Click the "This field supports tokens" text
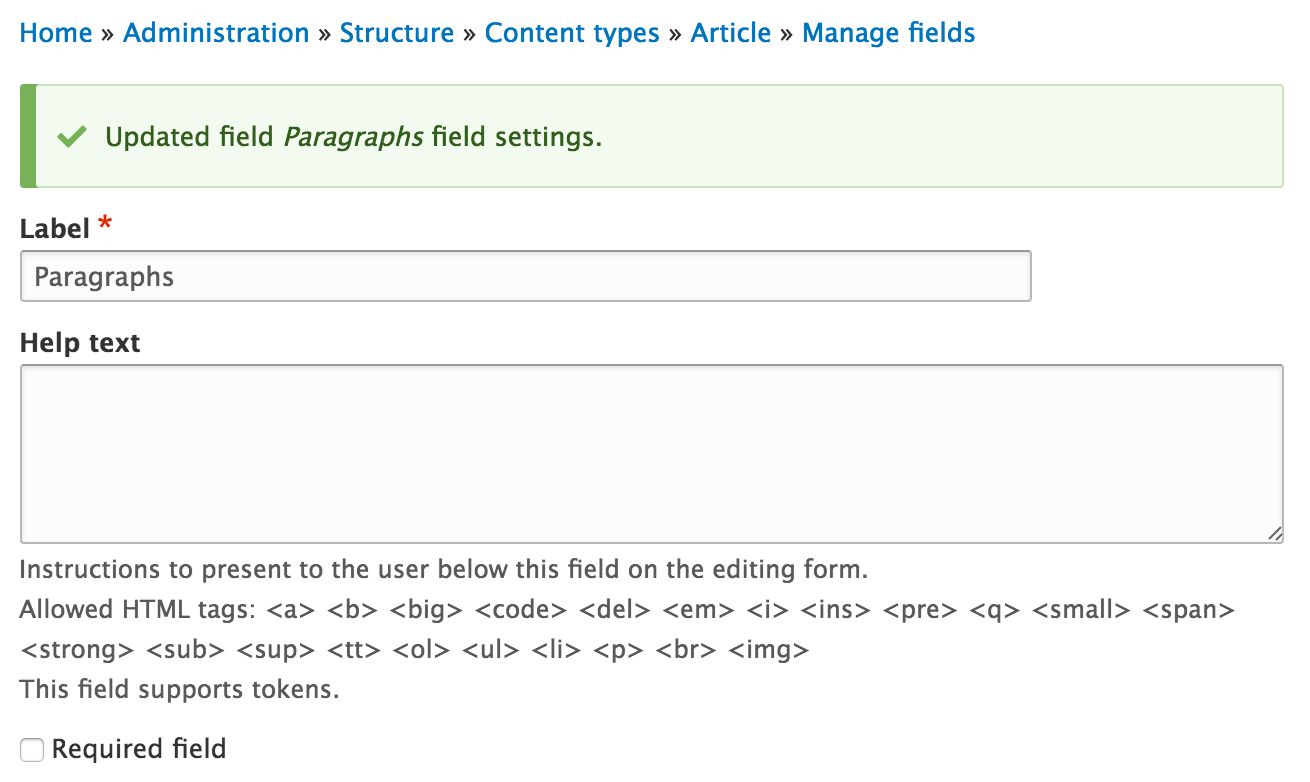This screenshot has width=1310, height=782. pos(180,690)
